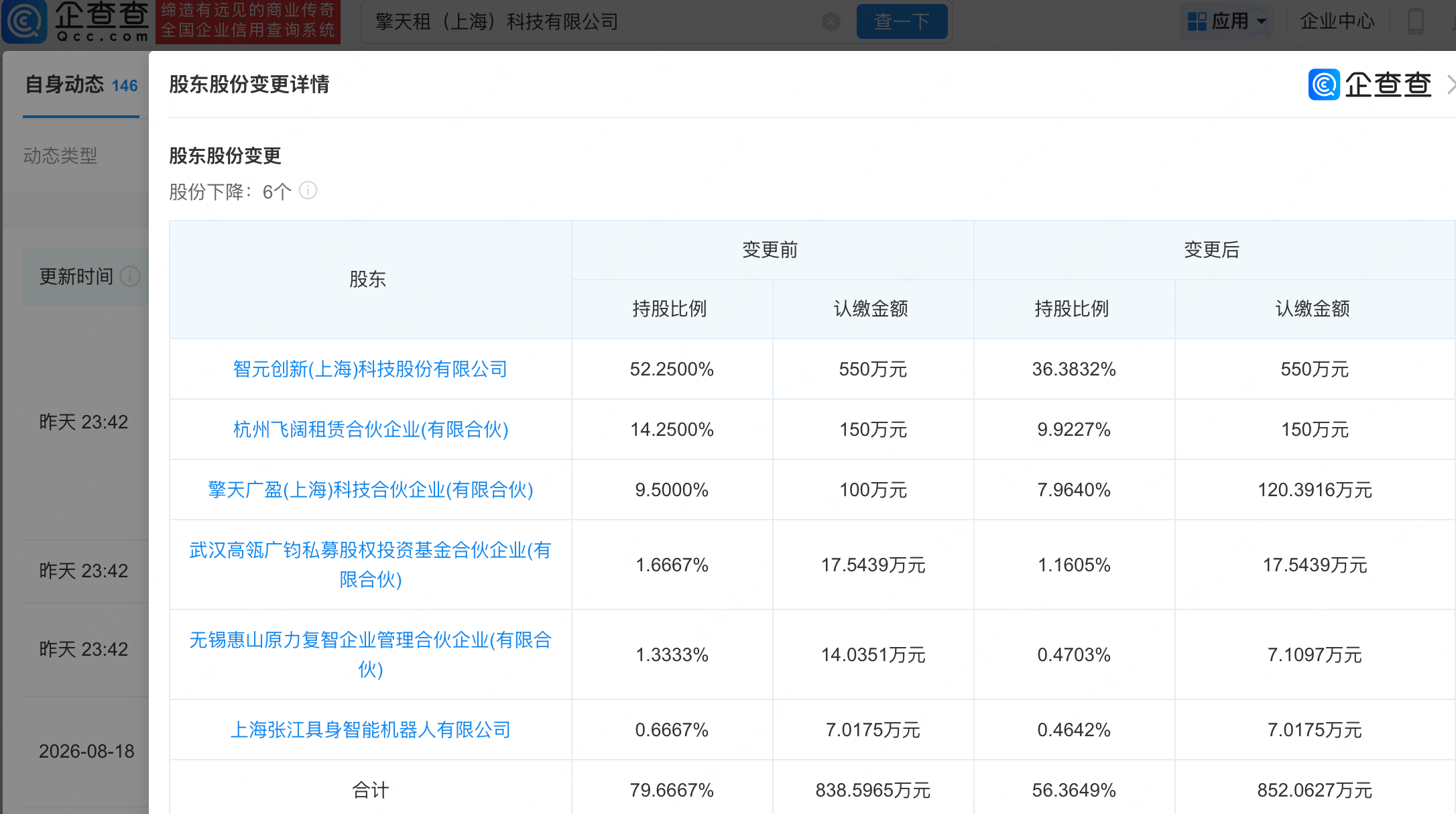Open 企业中心 menu

[x=1337, y=21]
